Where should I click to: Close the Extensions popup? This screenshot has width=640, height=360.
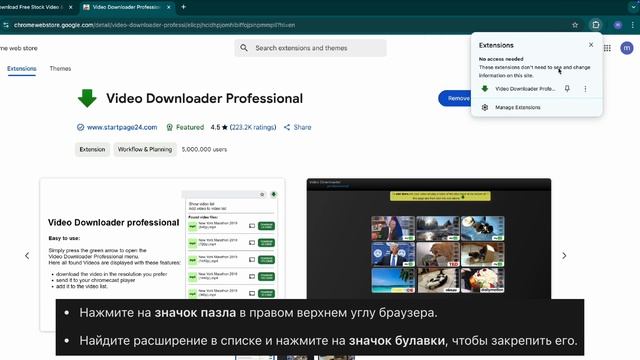click(591, 45)
